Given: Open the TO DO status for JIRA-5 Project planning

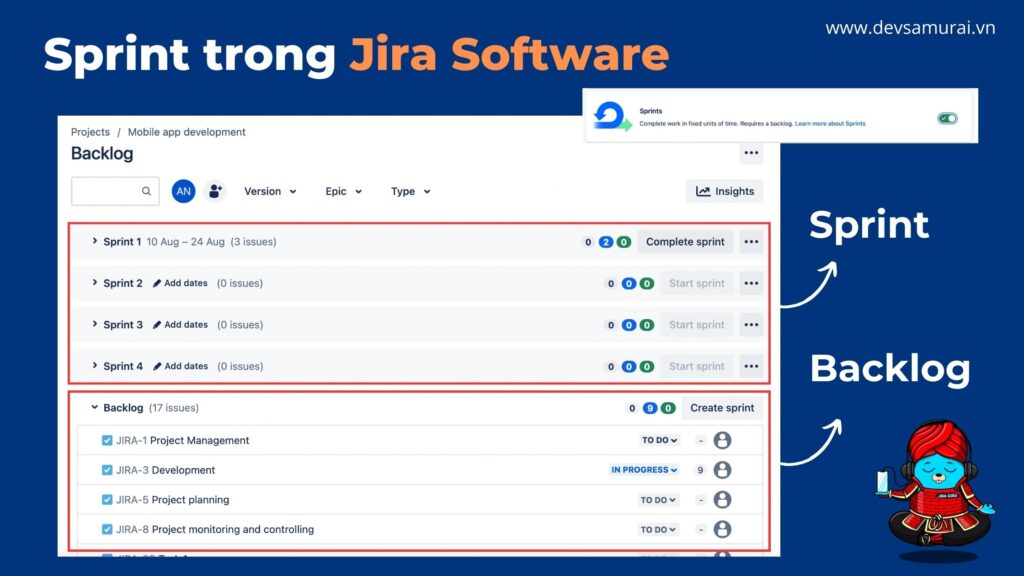Looking at the screenshot, I should (657, 499).
